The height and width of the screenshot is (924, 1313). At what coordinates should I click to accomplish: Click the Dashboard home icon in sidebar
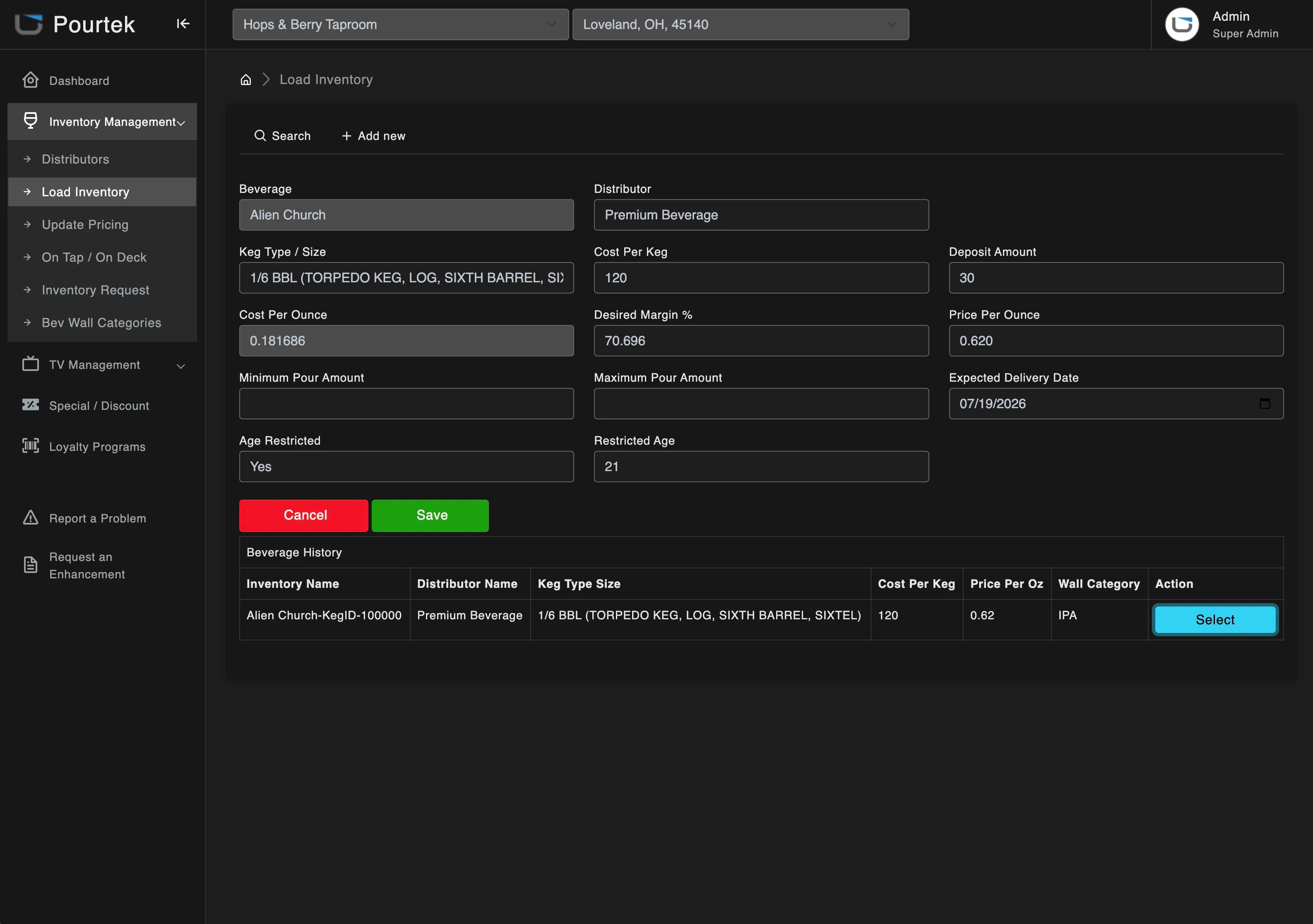[x=30, y=80]
